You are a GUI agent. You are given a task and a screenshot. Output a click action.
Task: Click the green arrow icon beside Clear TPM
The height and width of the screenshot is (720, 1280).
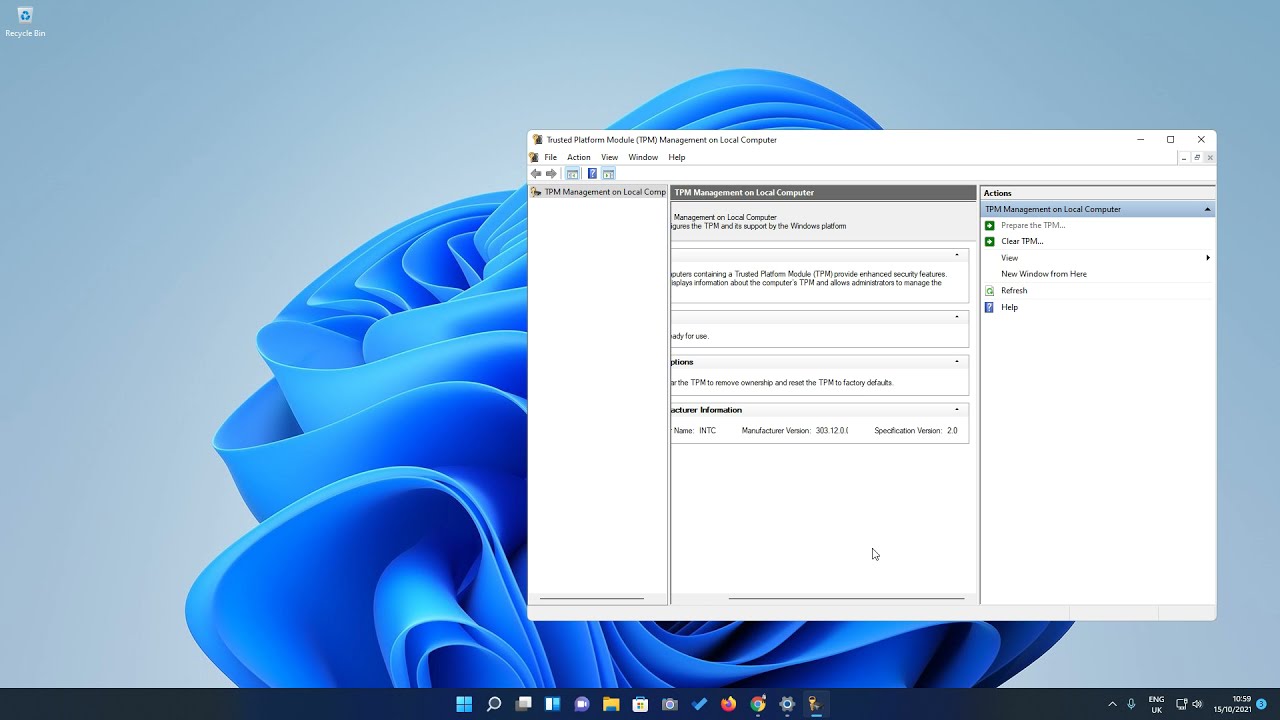point(990,241)
